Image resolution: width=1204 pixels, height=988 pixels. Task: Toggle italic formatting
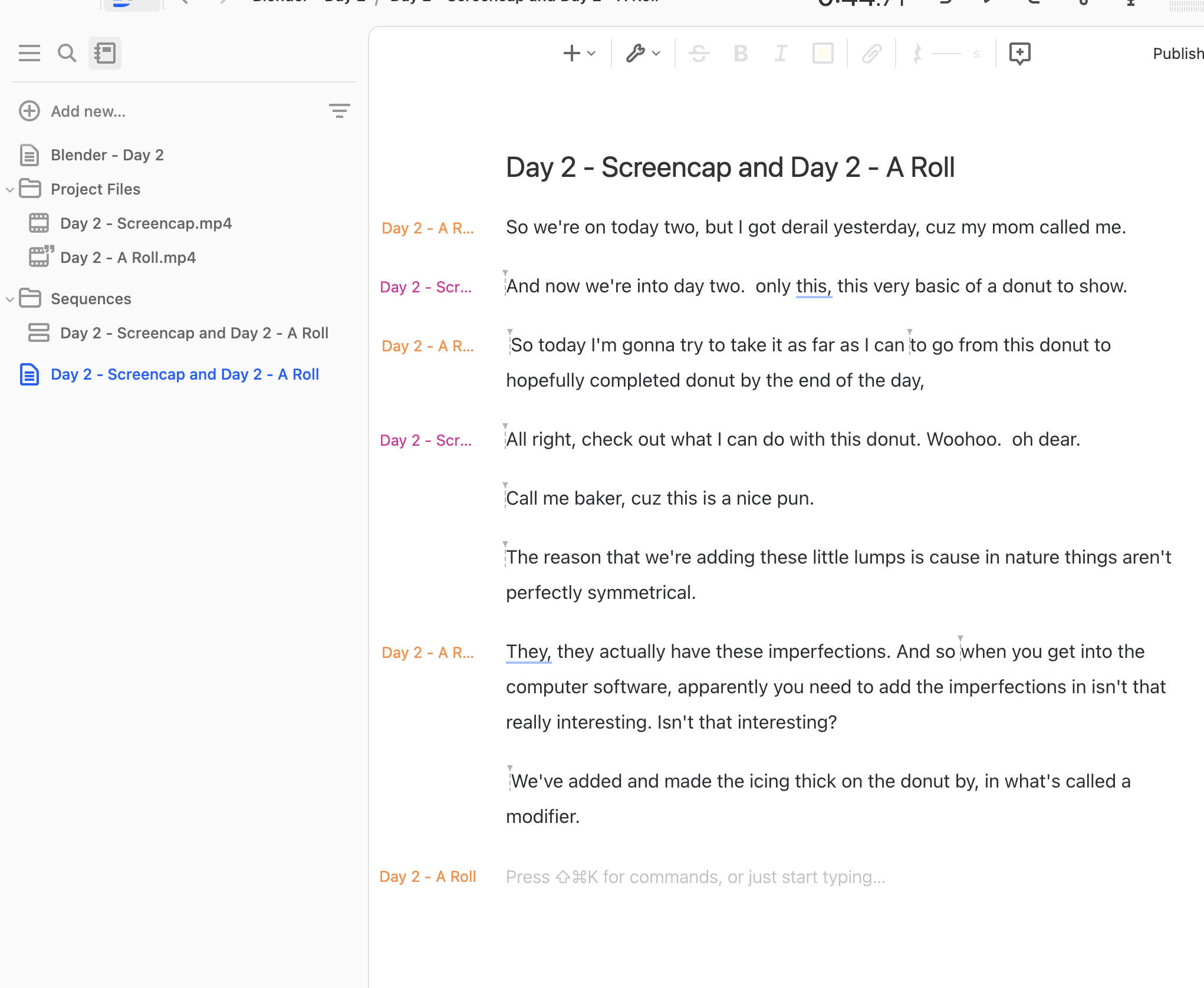pyautogui.click(x=781, y=54)
